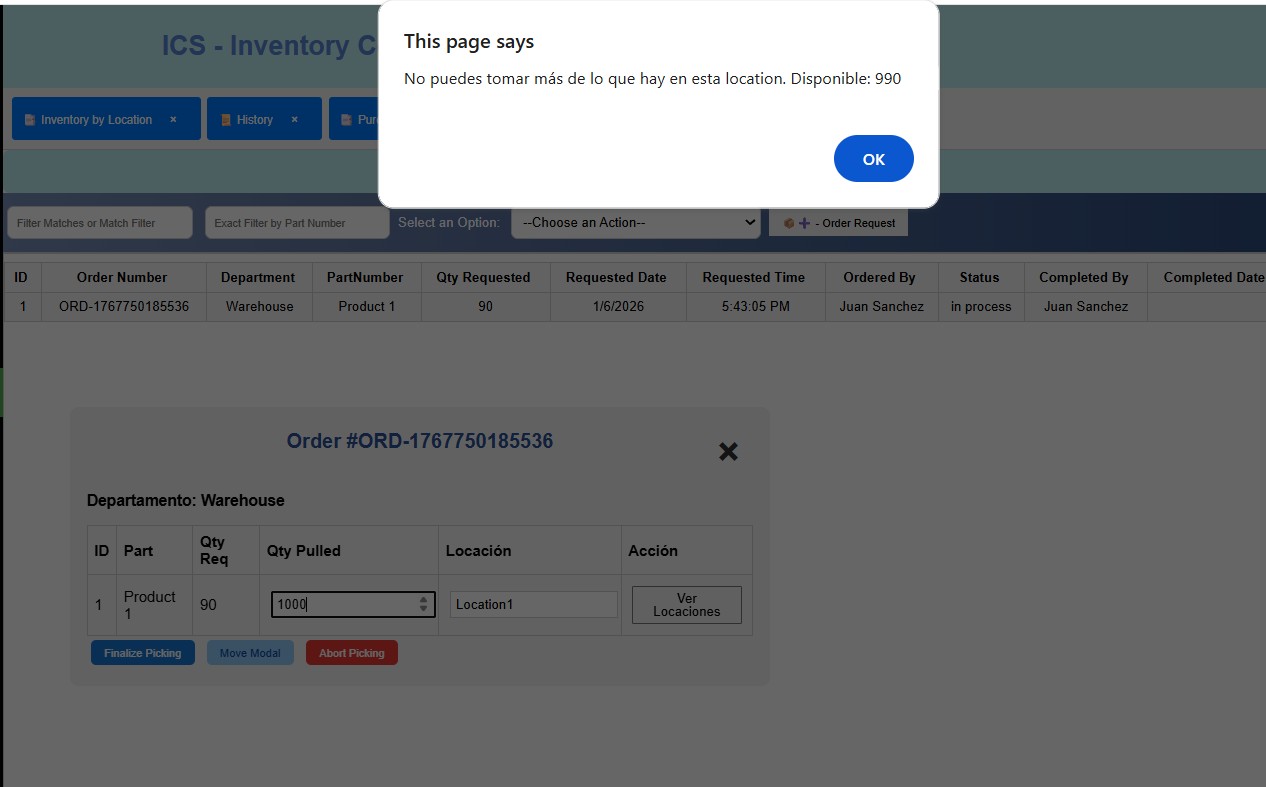The width and height of the screenshot is (1266, 787).
Task: Click the plus icon on Order Request button
Action: 804,223
